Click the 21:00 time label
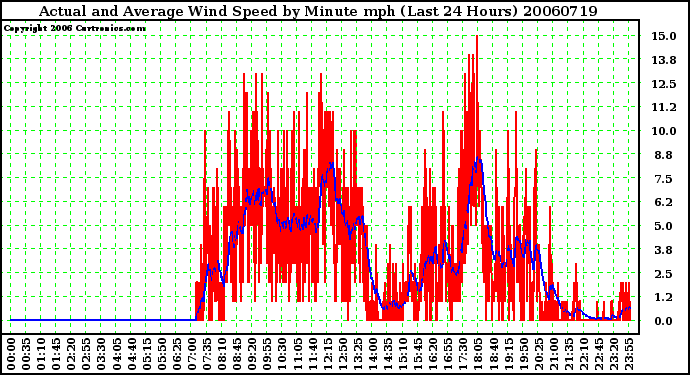Image resolution: width=690 pixels, height=375 pixels. [554, 354]
